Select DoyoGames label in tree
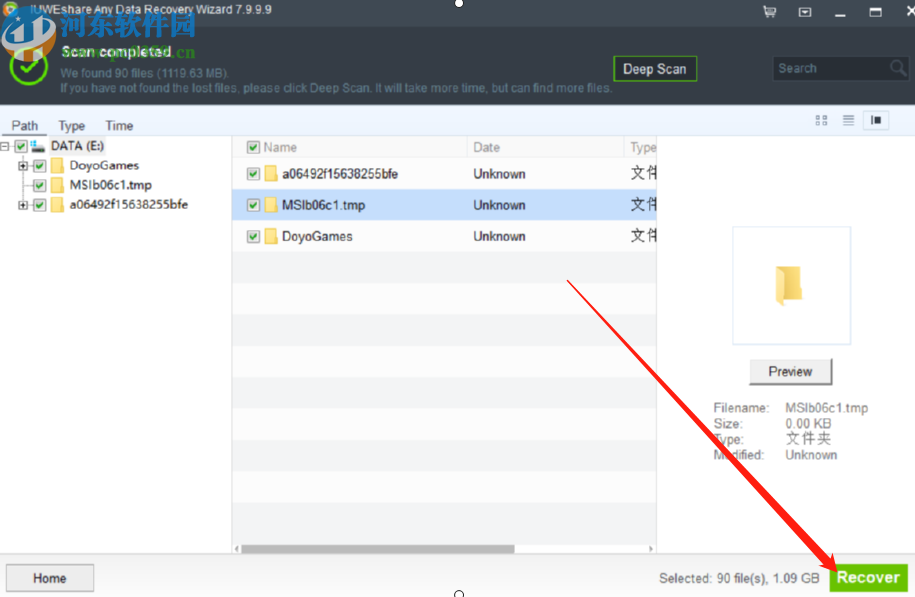The height and width of the screenshot is (597, 915). (104, 165)
